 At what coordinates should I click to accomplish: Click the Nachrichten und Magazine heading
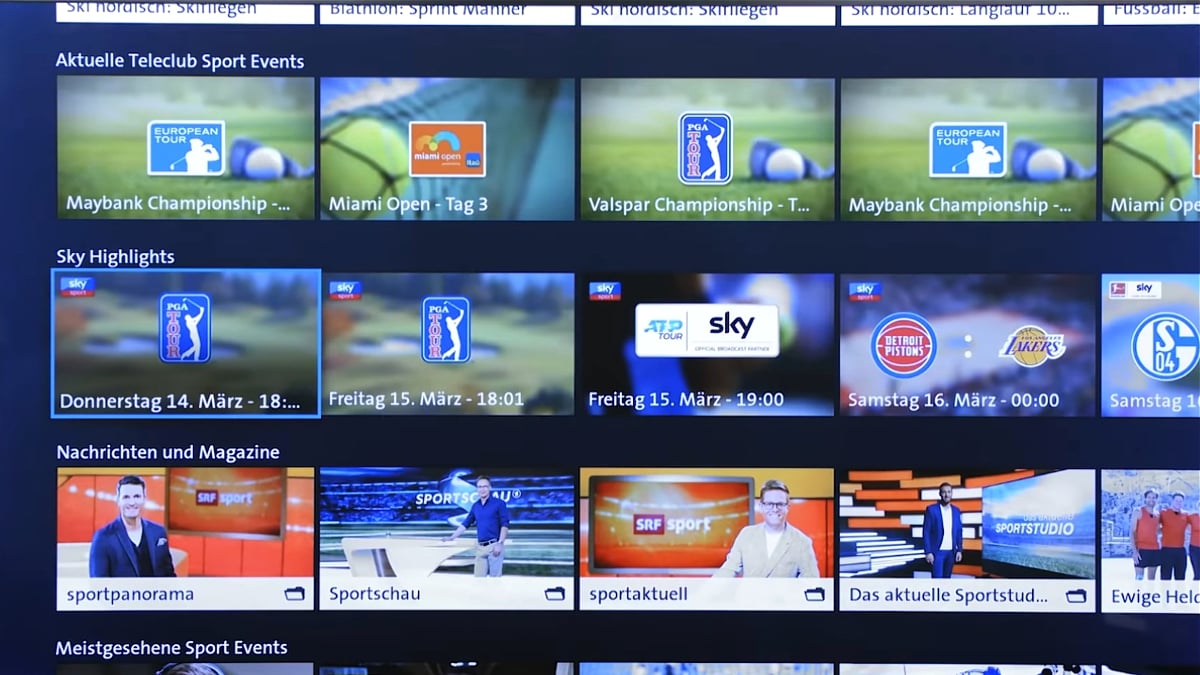[168, 452]
